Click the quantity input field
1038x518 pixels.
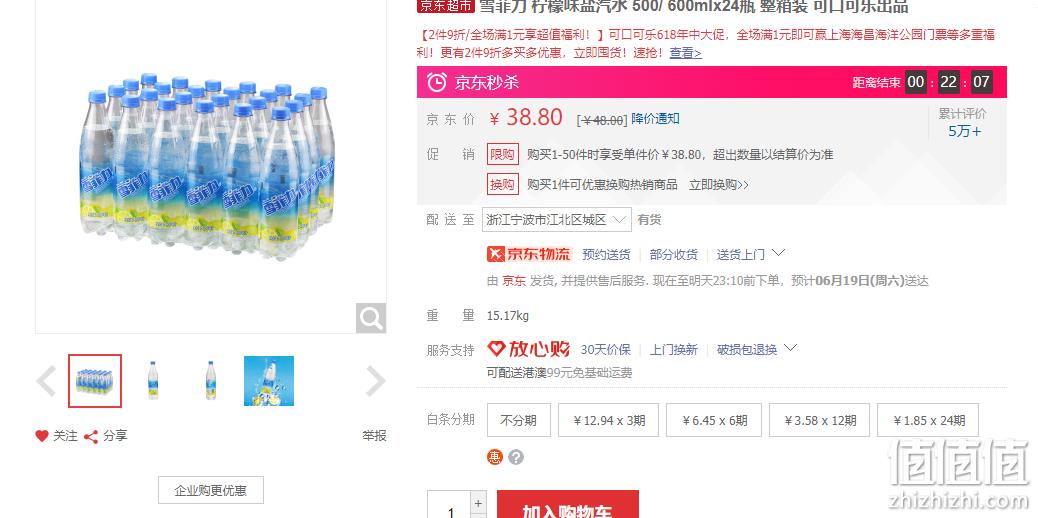point(449,505)
